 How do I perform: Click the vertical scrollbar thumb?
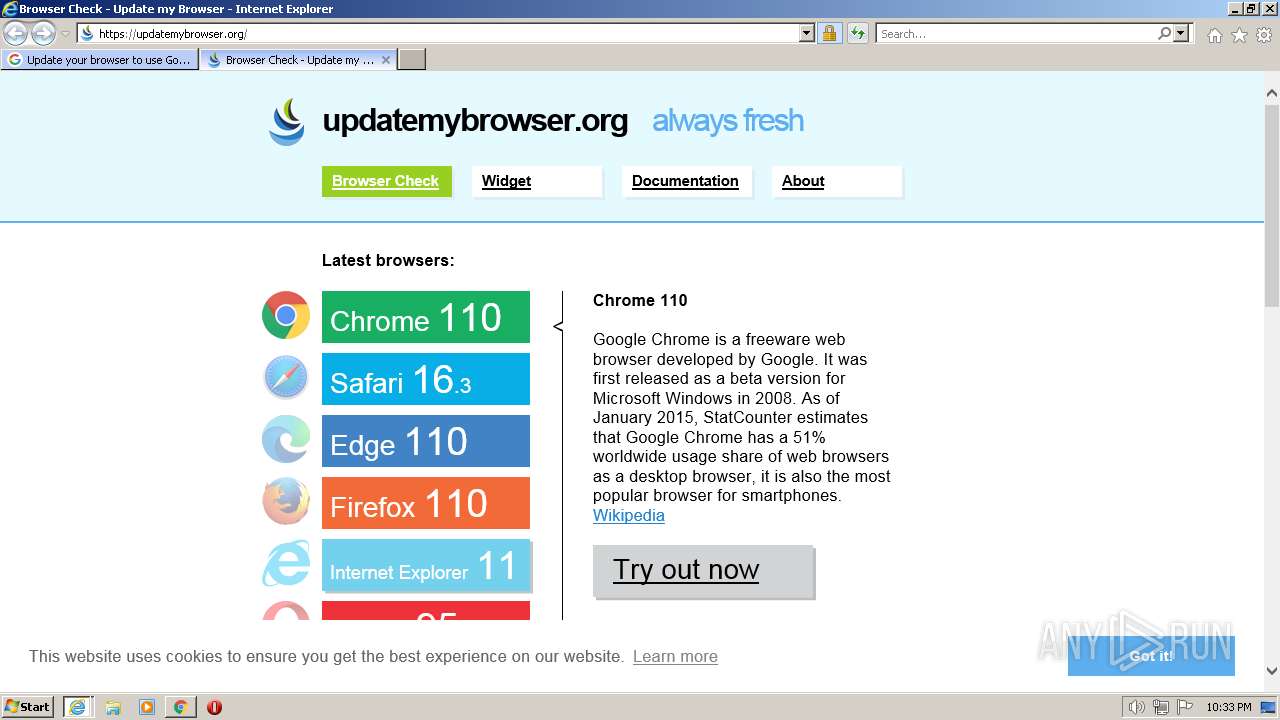pos(1272,207)
